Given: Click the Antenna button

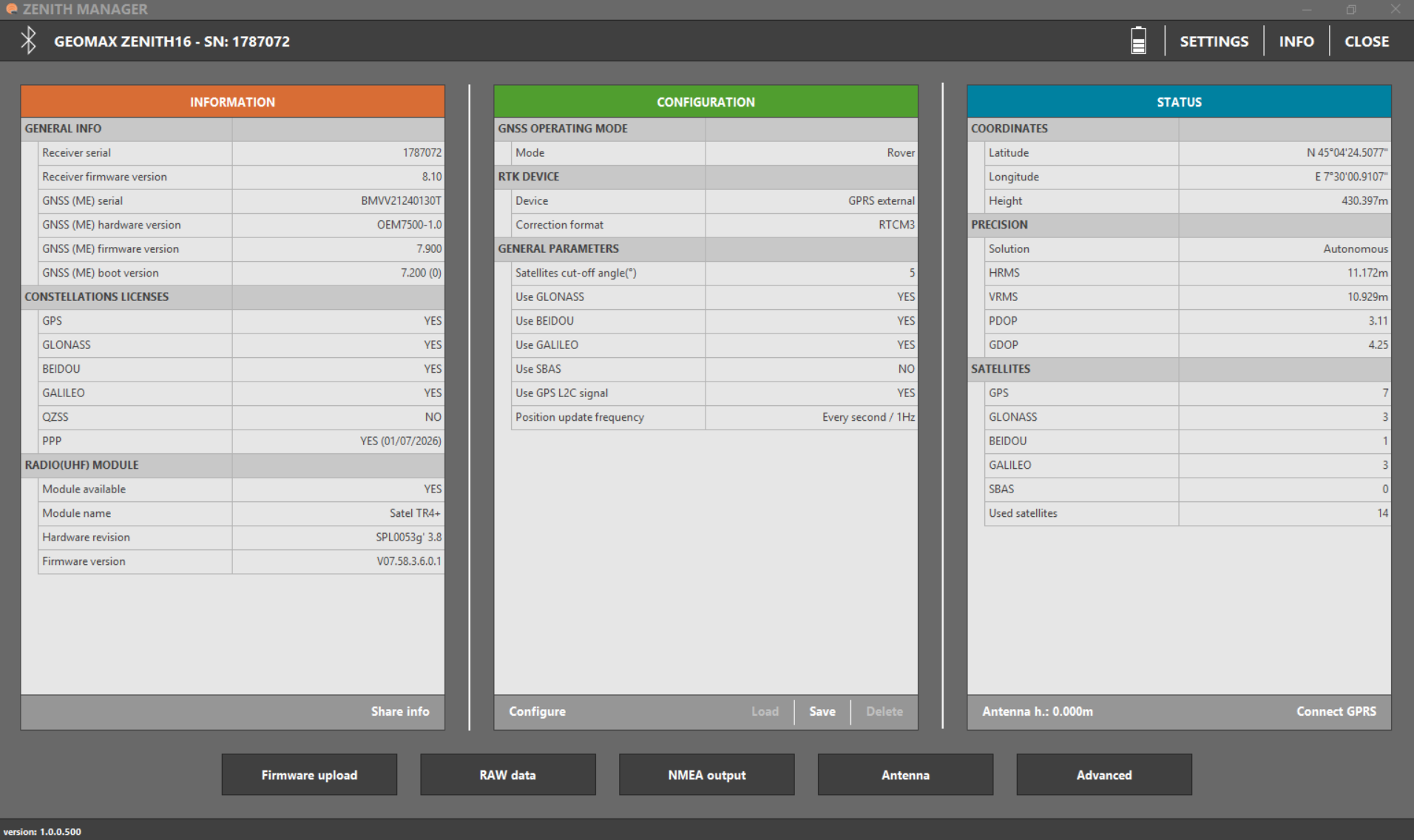Looking at the screenshot, I should pos(905,775).
